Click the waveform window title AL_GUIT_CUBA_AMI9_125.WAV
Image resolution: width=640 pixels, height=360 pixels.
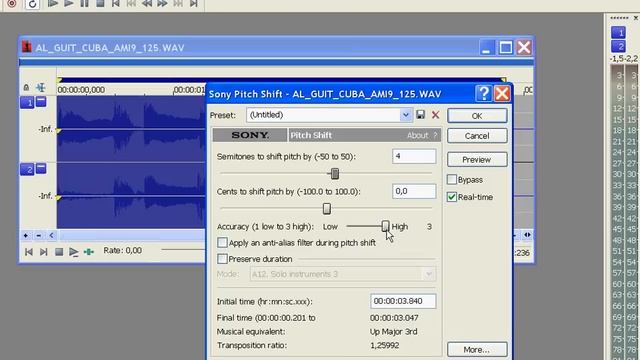point(109,48)
